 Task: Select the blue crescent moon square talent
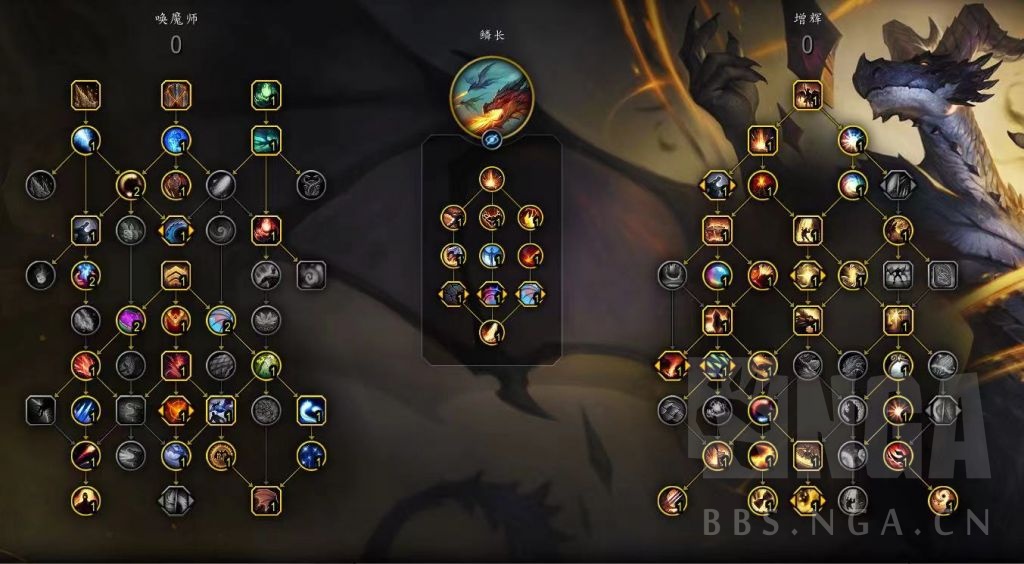tap(311, 411)
